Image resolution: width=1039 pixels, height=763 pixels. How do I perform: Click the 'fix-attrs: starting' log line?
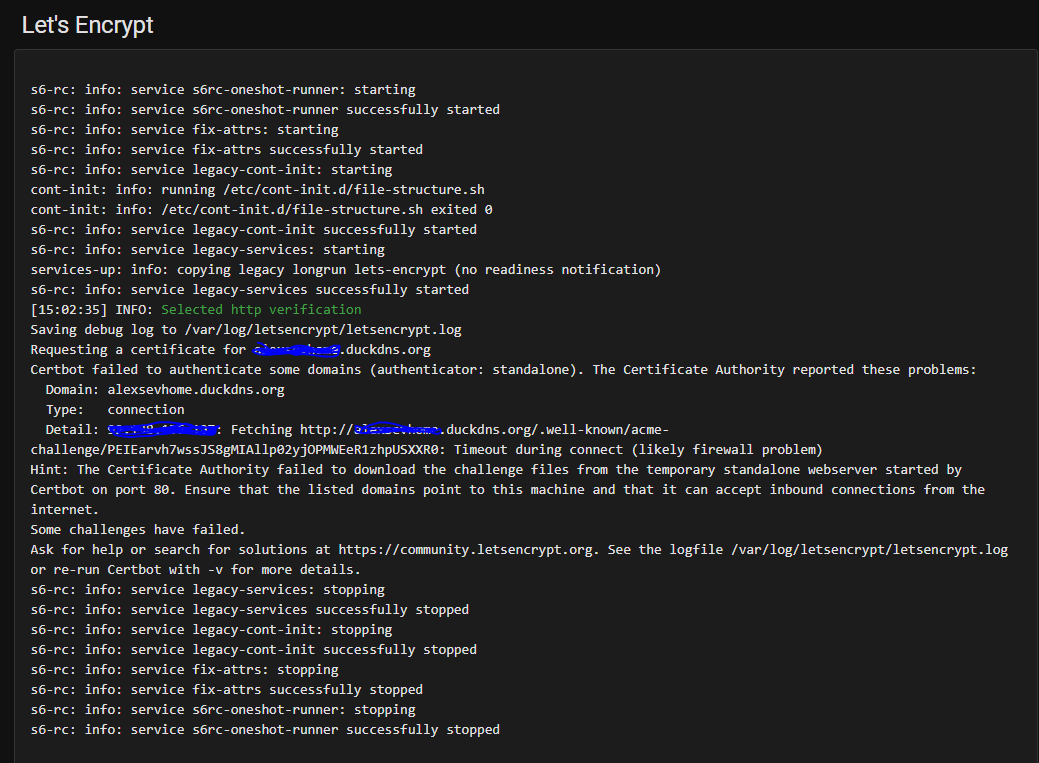point(184,129)
